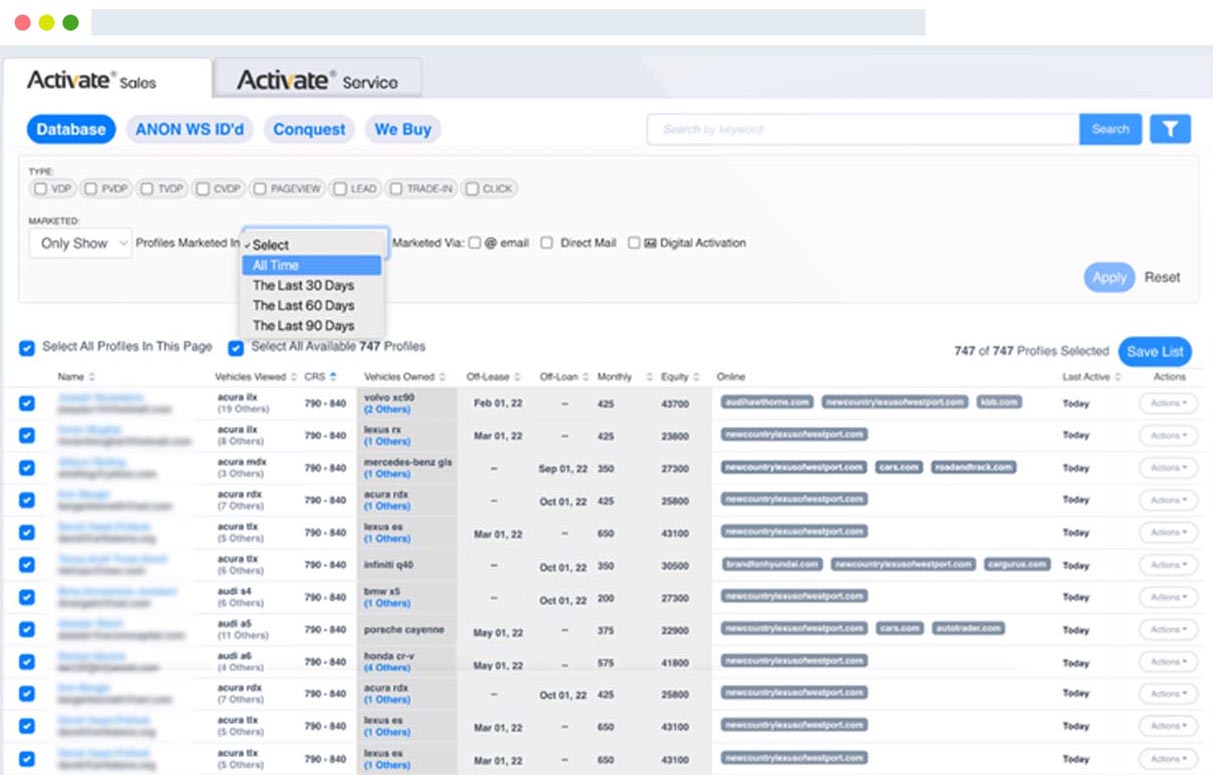
Task: Tick the Direct Mail checkbox
Action: pos(547,243)
